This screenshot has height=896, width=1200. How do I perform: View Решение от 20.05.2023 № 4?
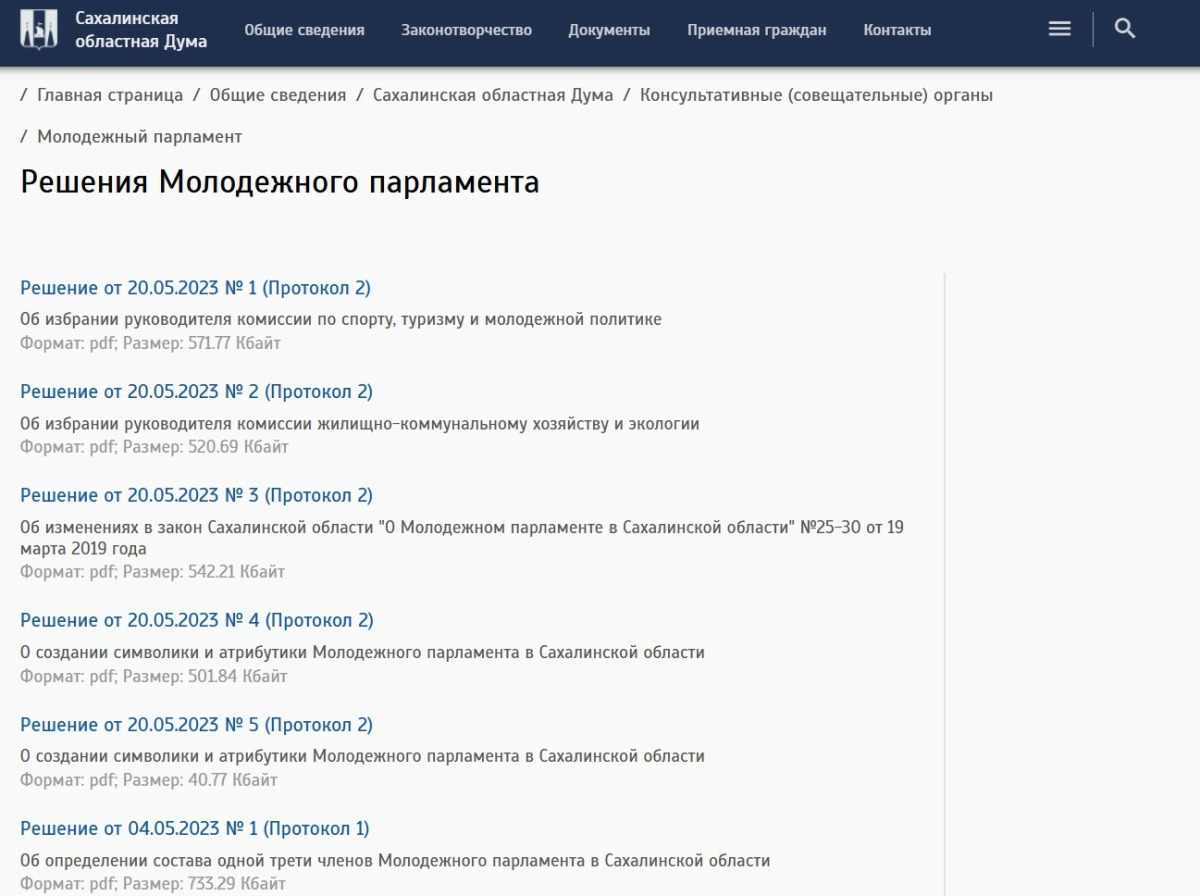coord(196,620)
